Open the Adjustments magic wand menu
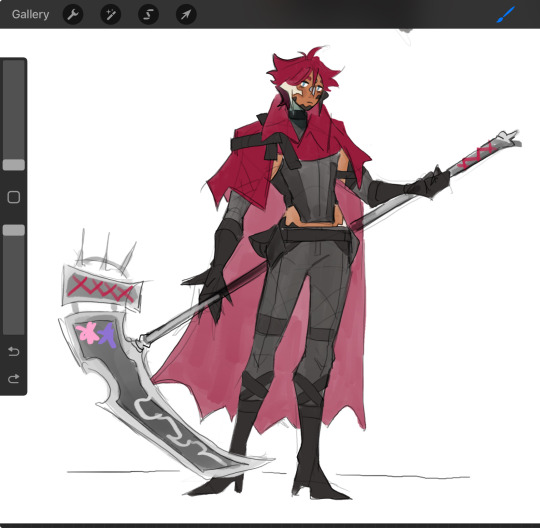540x528 pixels. tap(111, 14)
